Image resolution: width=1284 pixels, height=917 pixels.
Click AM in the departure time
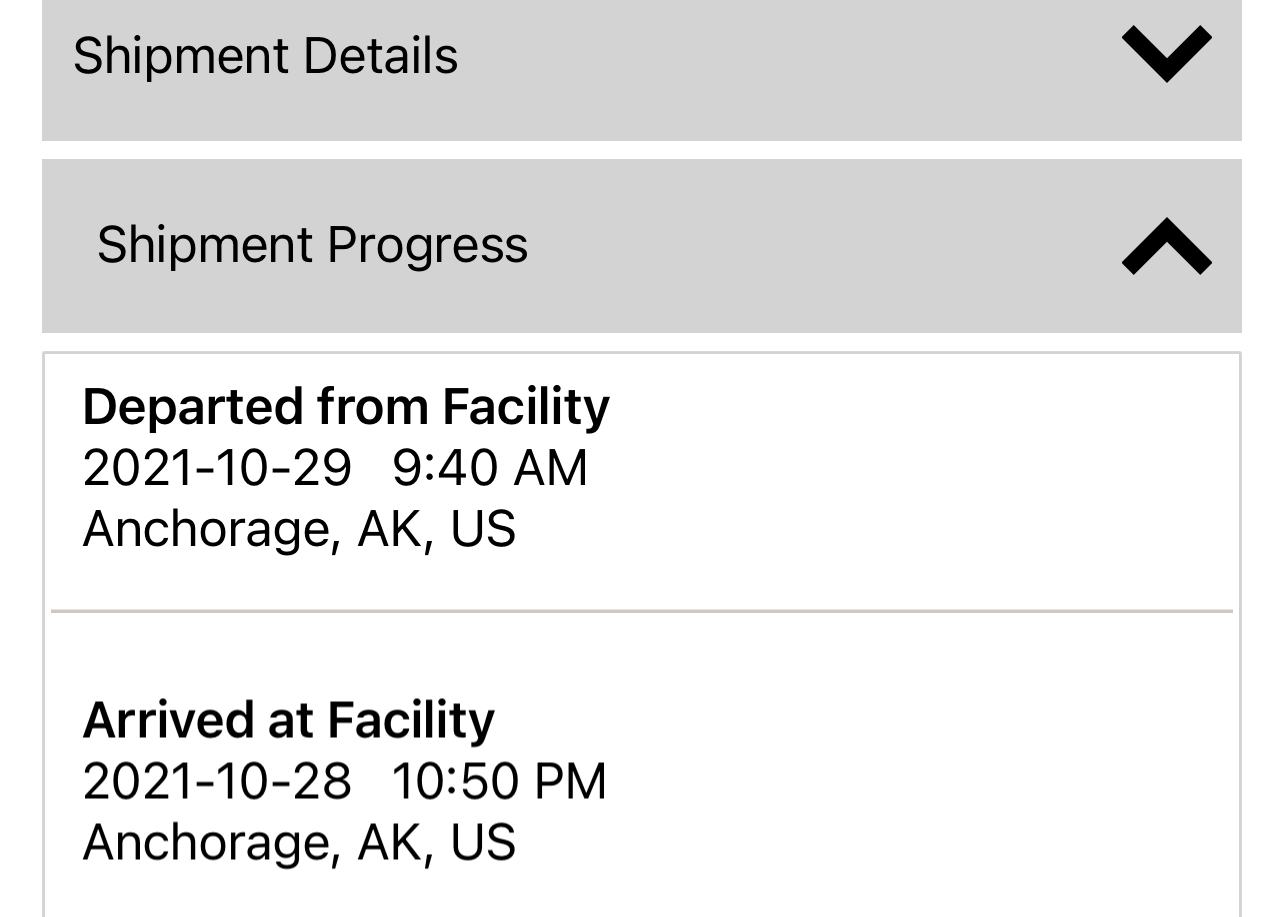[550, 468]
